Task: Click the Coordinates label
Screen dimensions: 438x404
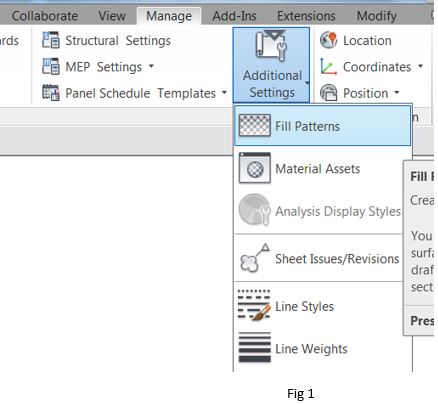Action: (377, 67)
